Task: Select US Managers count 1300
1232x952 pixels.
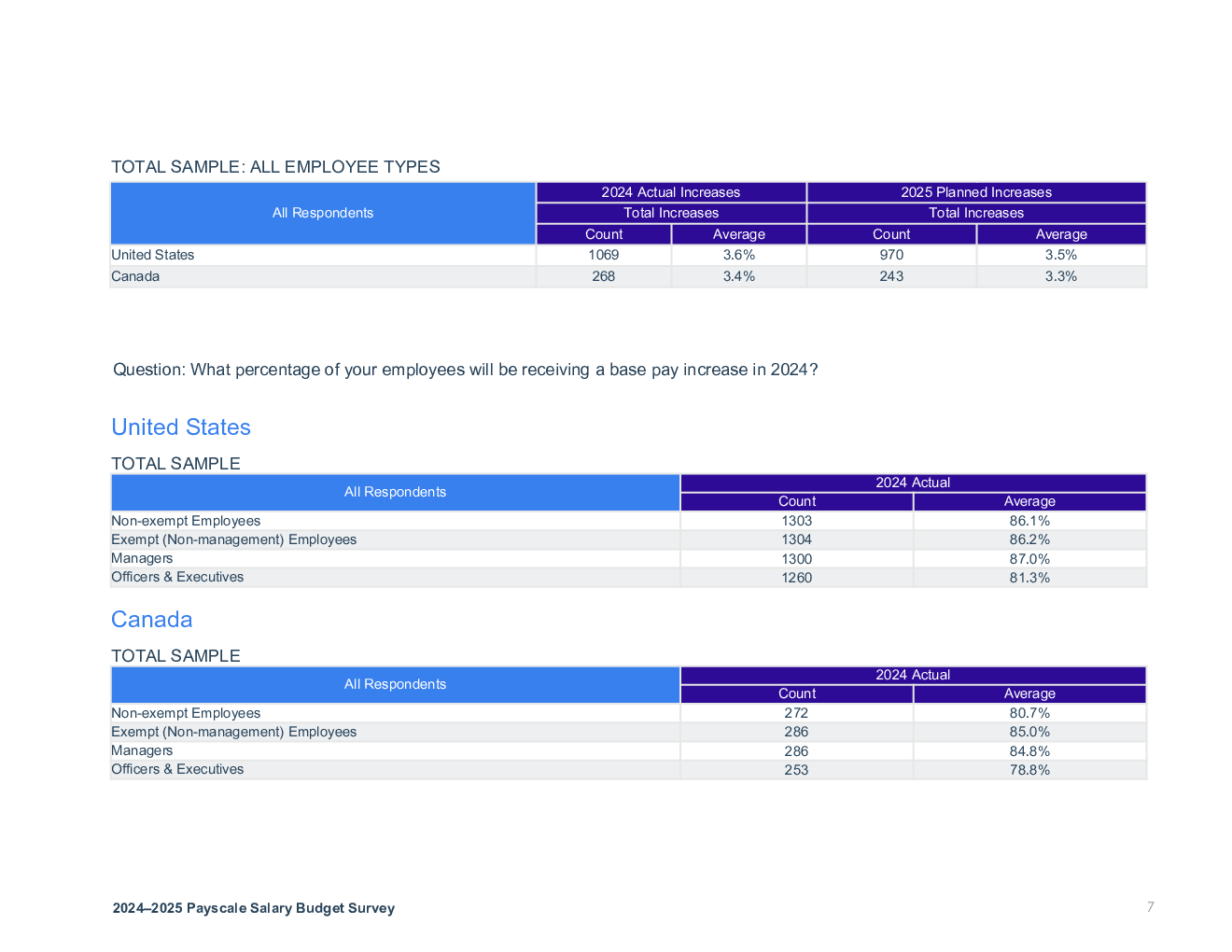Action: click(x=797, y=559)
